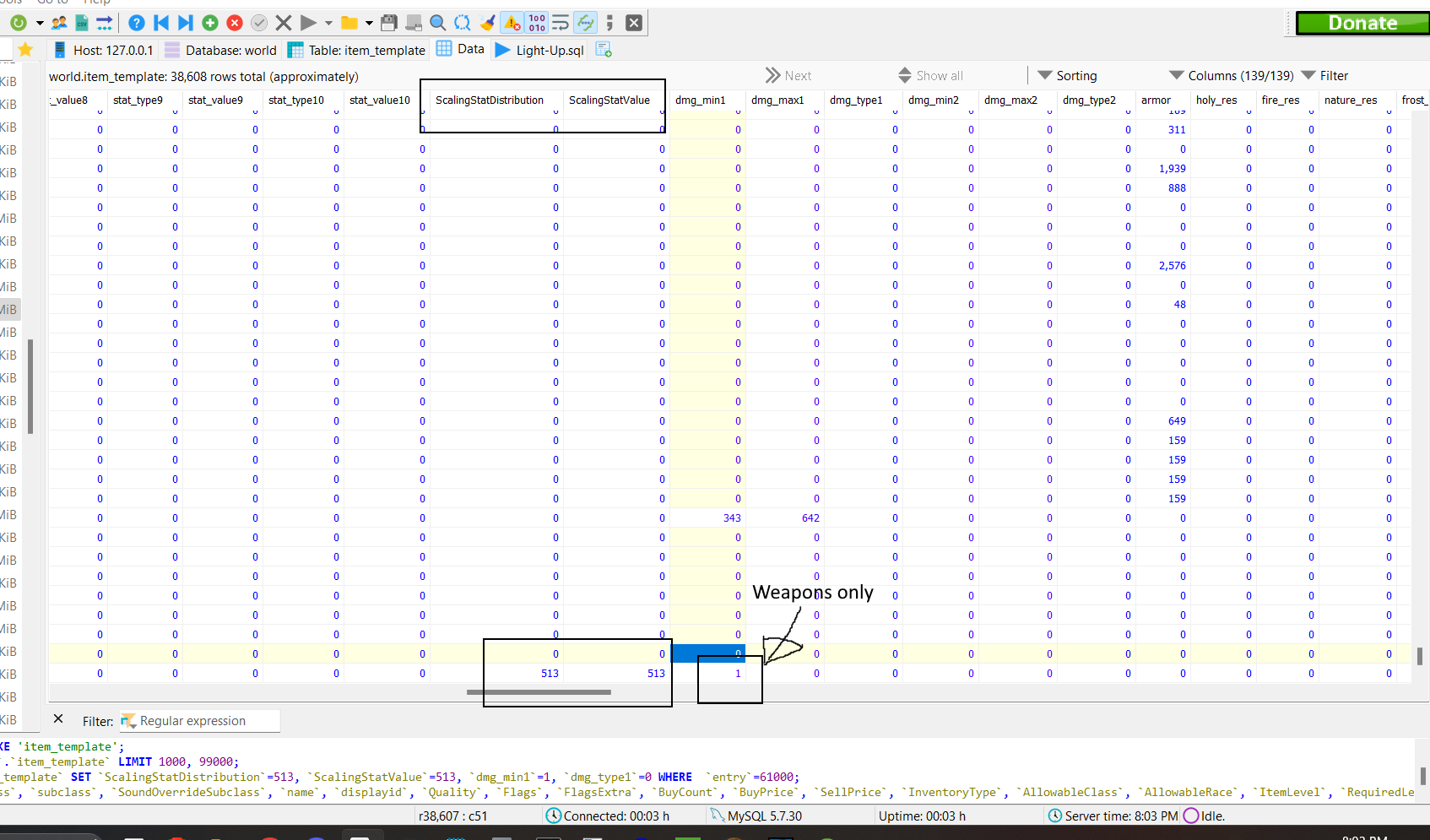
Task: Close the filter bar with X
Action: (58, 719)
